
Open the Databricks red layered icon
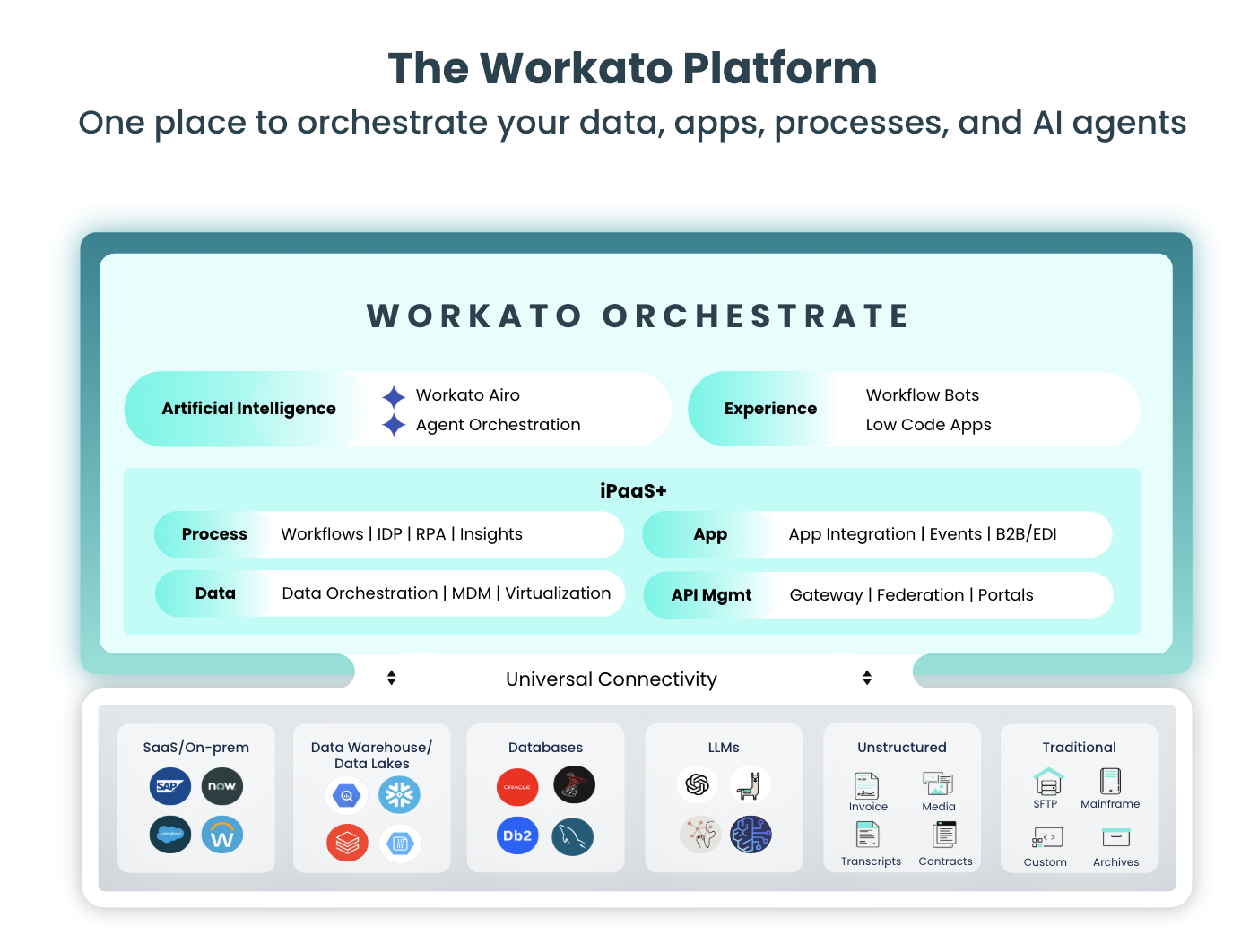click(347, 843)
